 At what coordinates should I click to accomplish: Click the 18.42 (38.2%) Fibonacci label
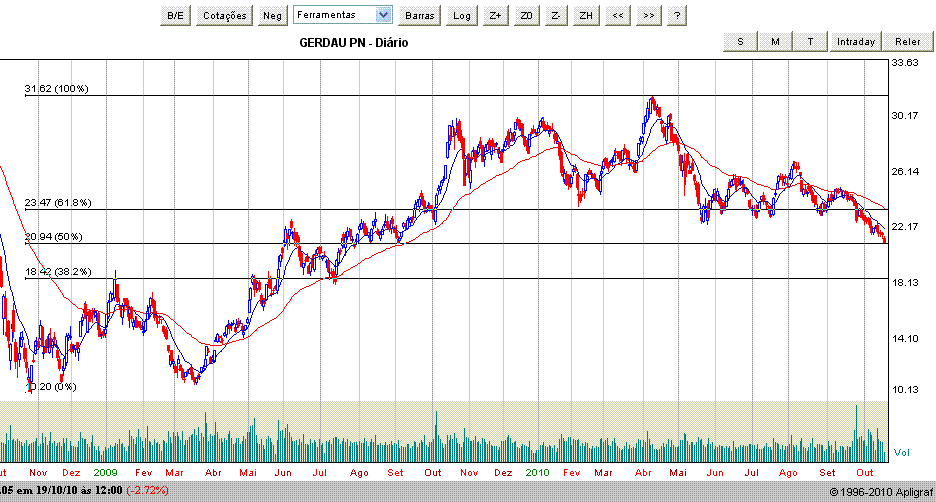(58, 272)
